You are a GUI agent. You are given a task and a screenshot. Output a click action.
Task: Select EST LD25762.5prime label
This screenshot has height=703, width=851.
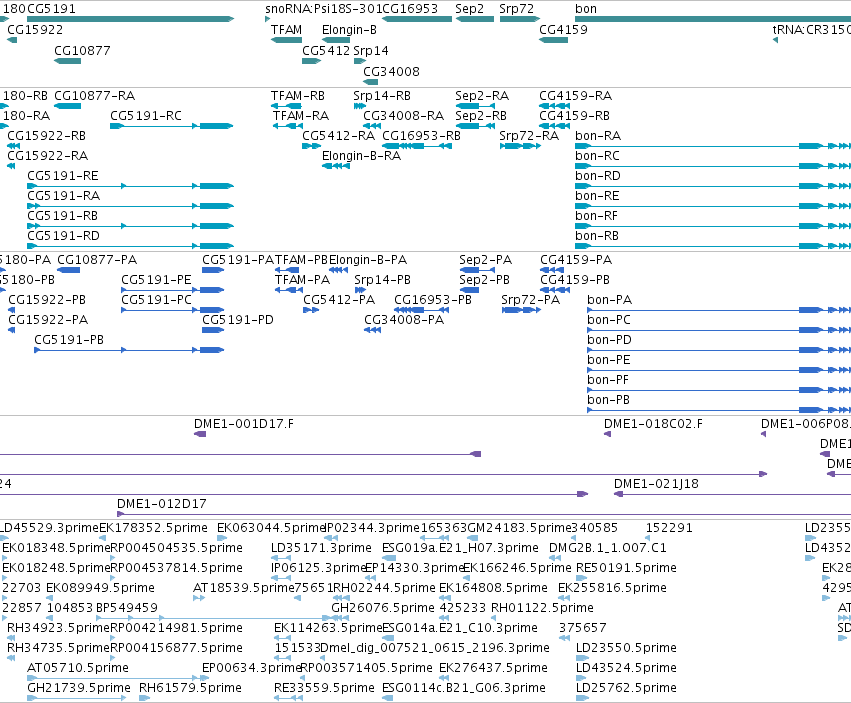click(x=626, y=688)
